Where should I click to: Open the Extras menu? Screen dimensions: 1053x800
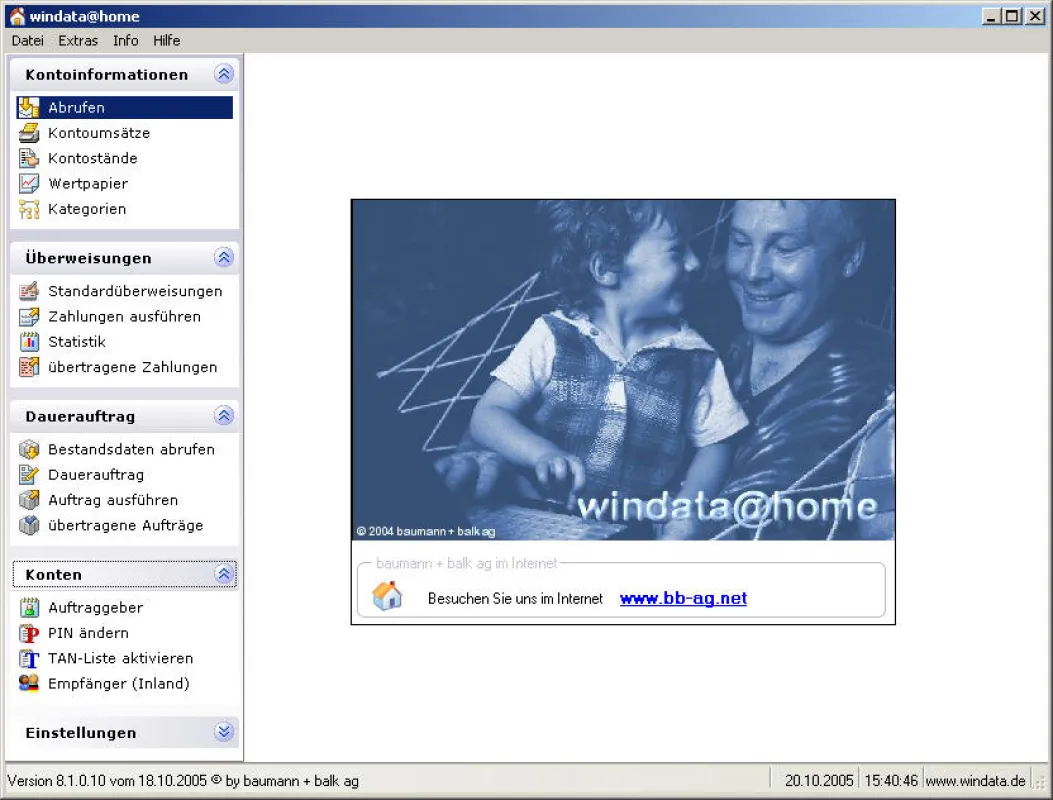(x=78, y=40)
